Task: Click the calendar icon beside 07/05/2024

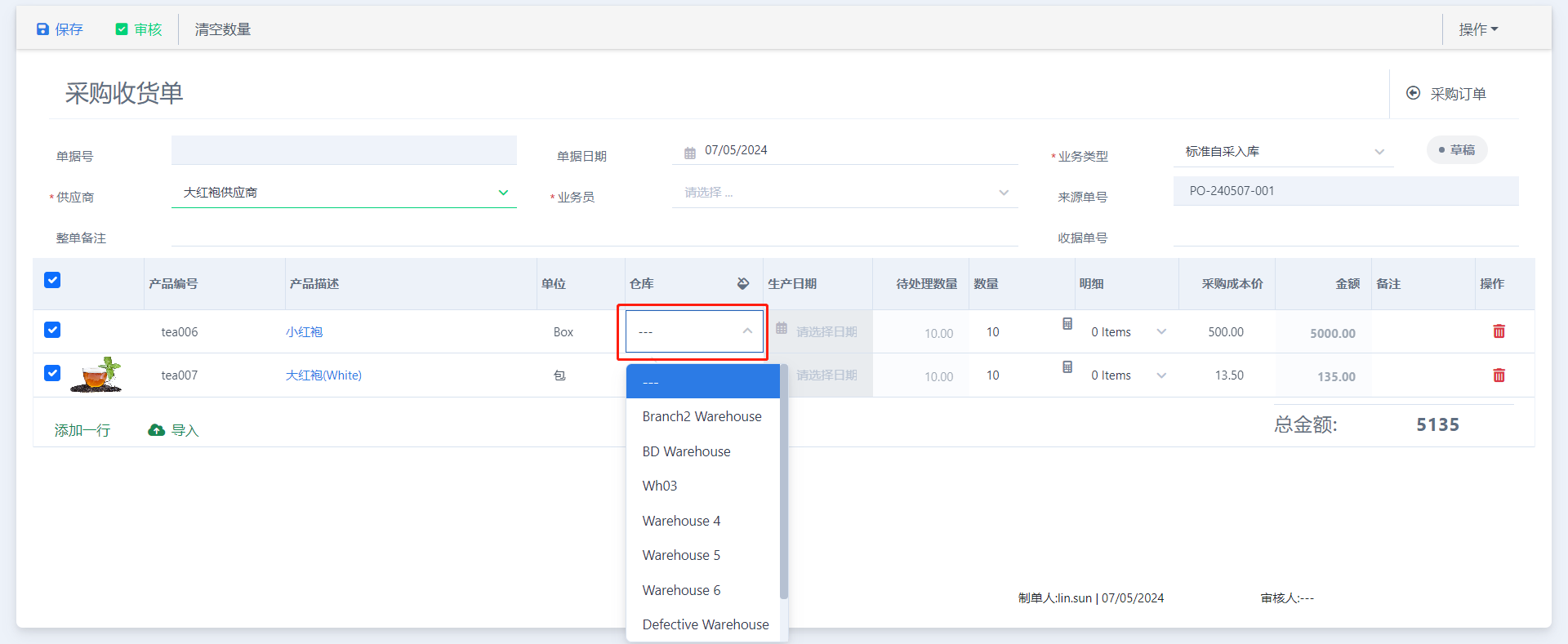Action: [690, 153]
